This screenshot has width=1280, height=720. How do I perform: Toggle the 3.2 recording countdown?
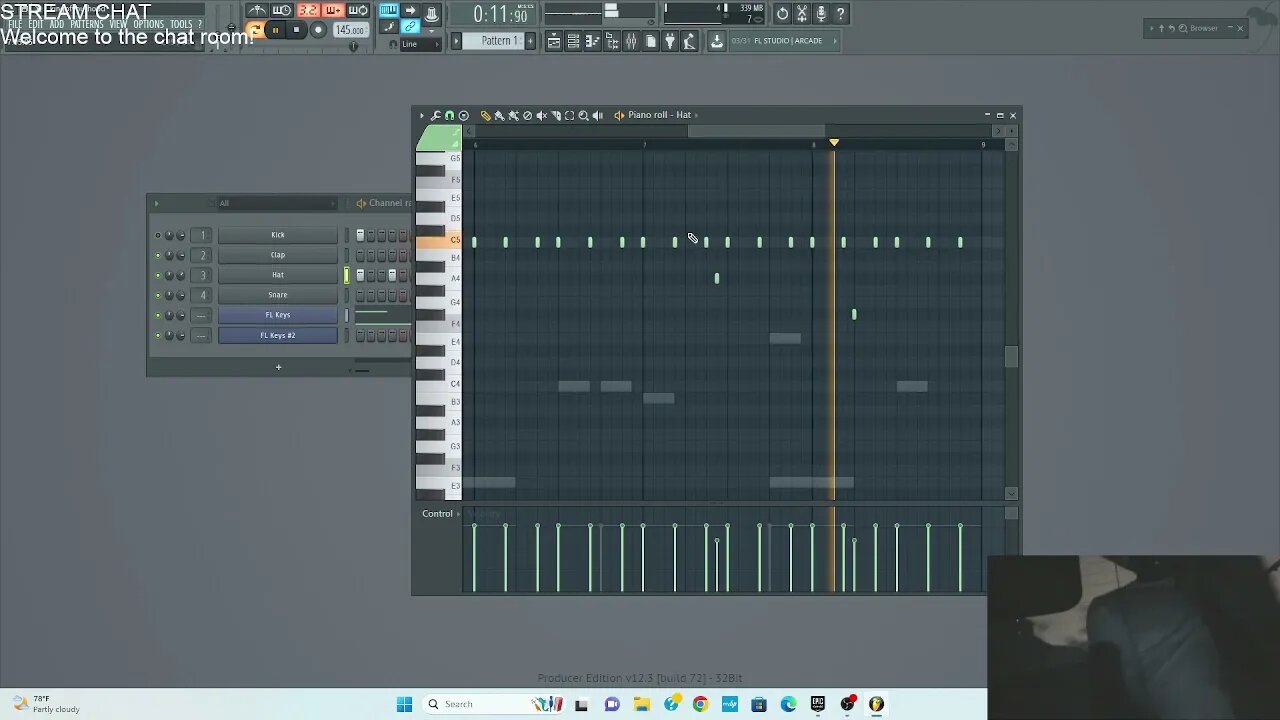(x=308, y=11)
